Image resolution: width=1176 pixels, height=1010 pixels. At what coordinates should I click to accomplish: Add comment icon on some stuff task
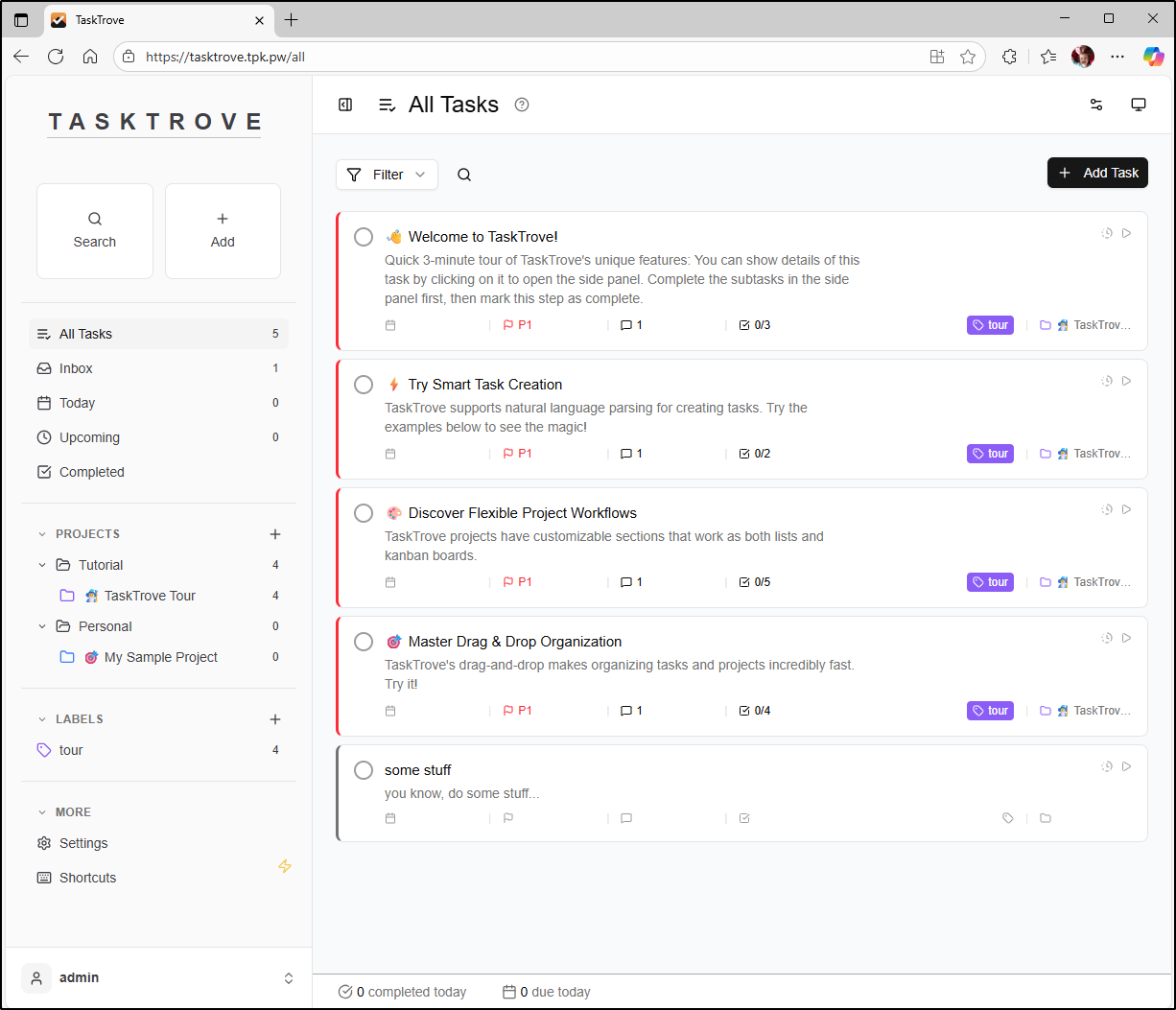tap(626, 818)
